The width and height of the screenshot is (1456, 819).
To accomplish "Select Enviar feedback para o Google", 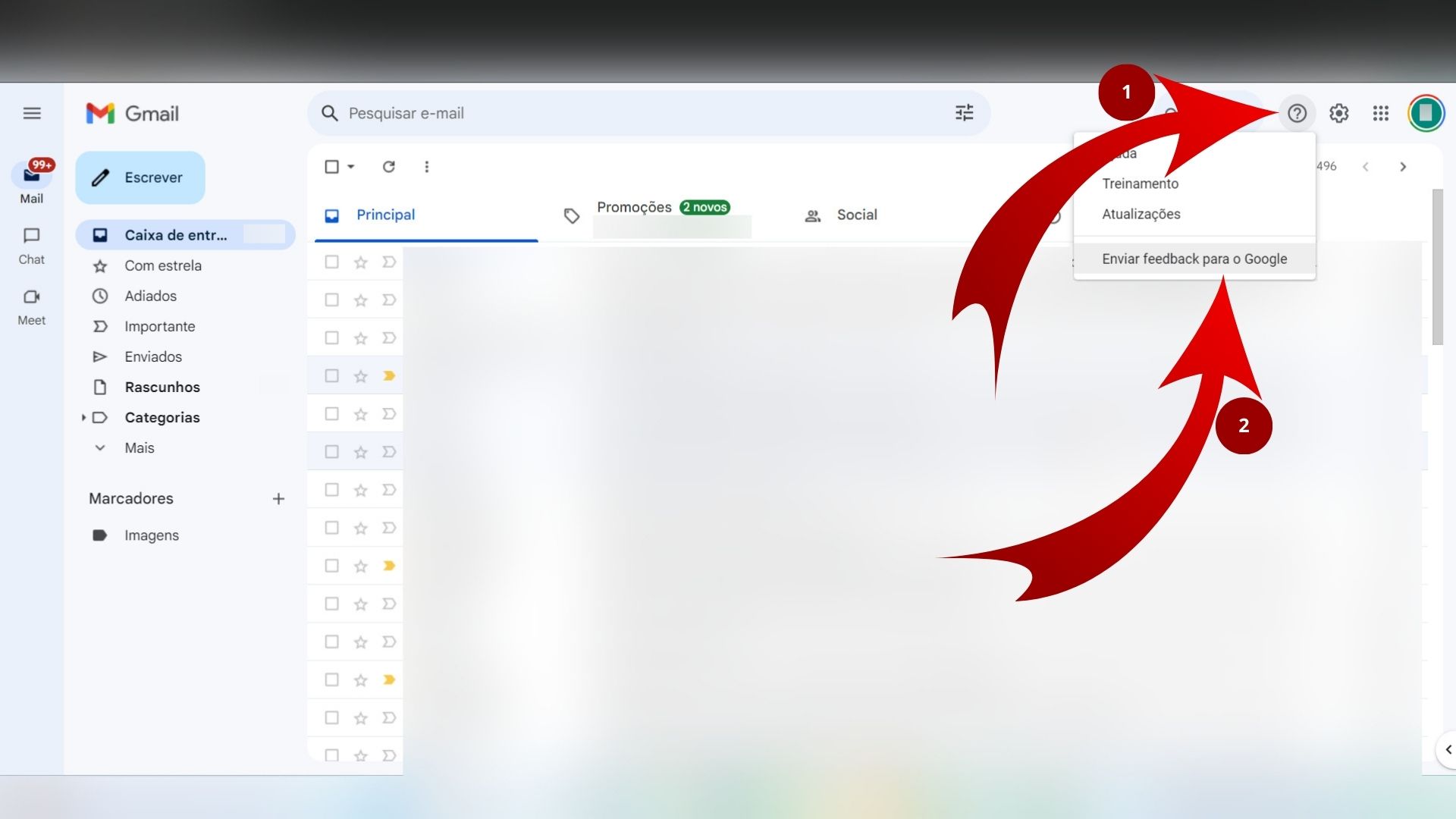I will click(x=1194, y=259).
